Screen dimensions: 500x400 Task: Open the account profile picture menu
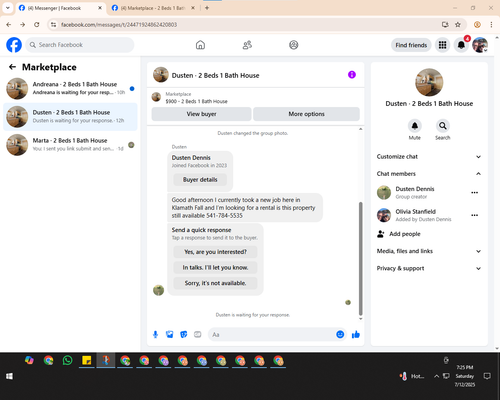coord(480,45)
